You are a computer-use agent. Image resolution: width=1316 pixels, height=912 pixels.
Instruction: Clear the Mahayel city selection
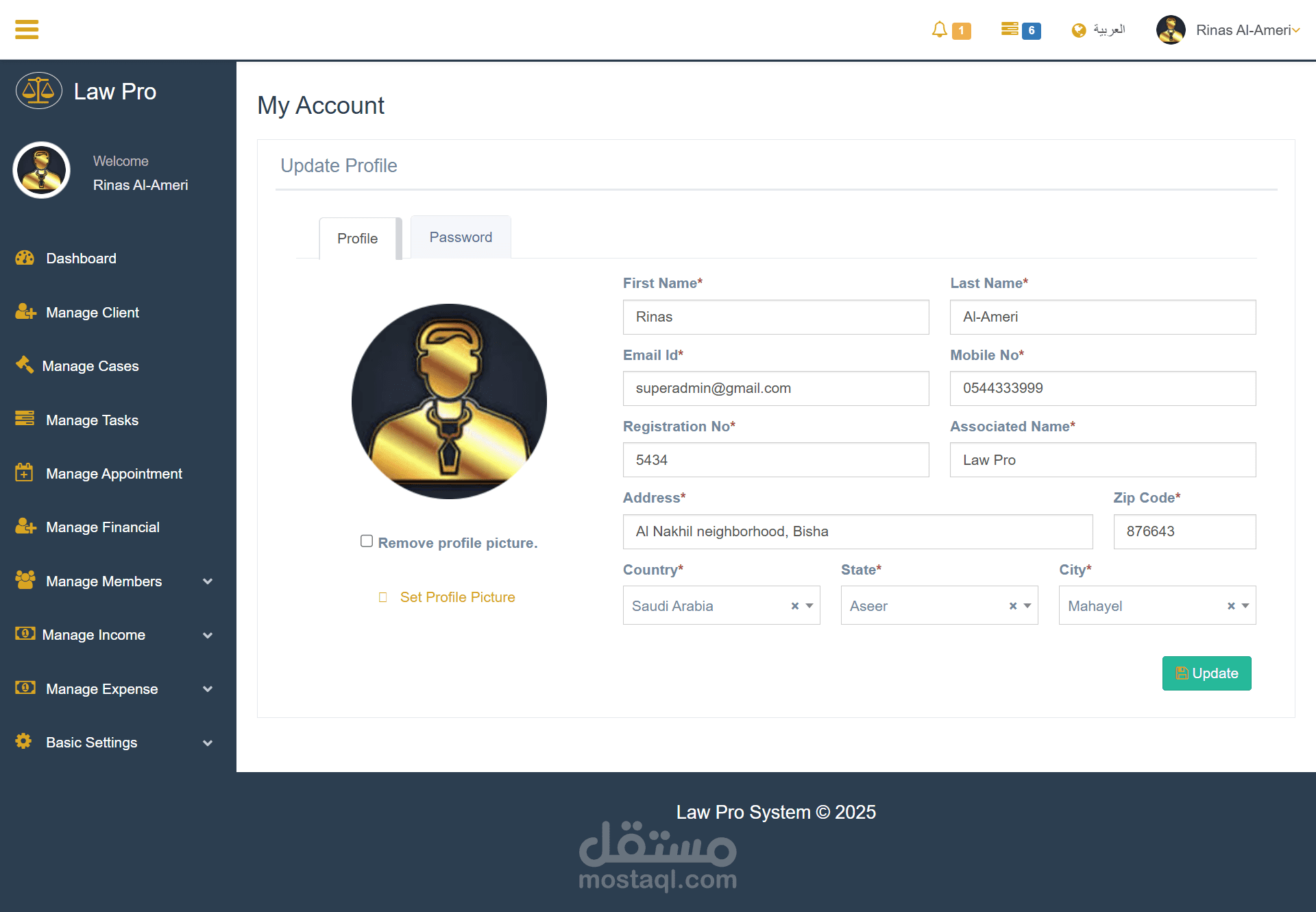click(1230, 606)
